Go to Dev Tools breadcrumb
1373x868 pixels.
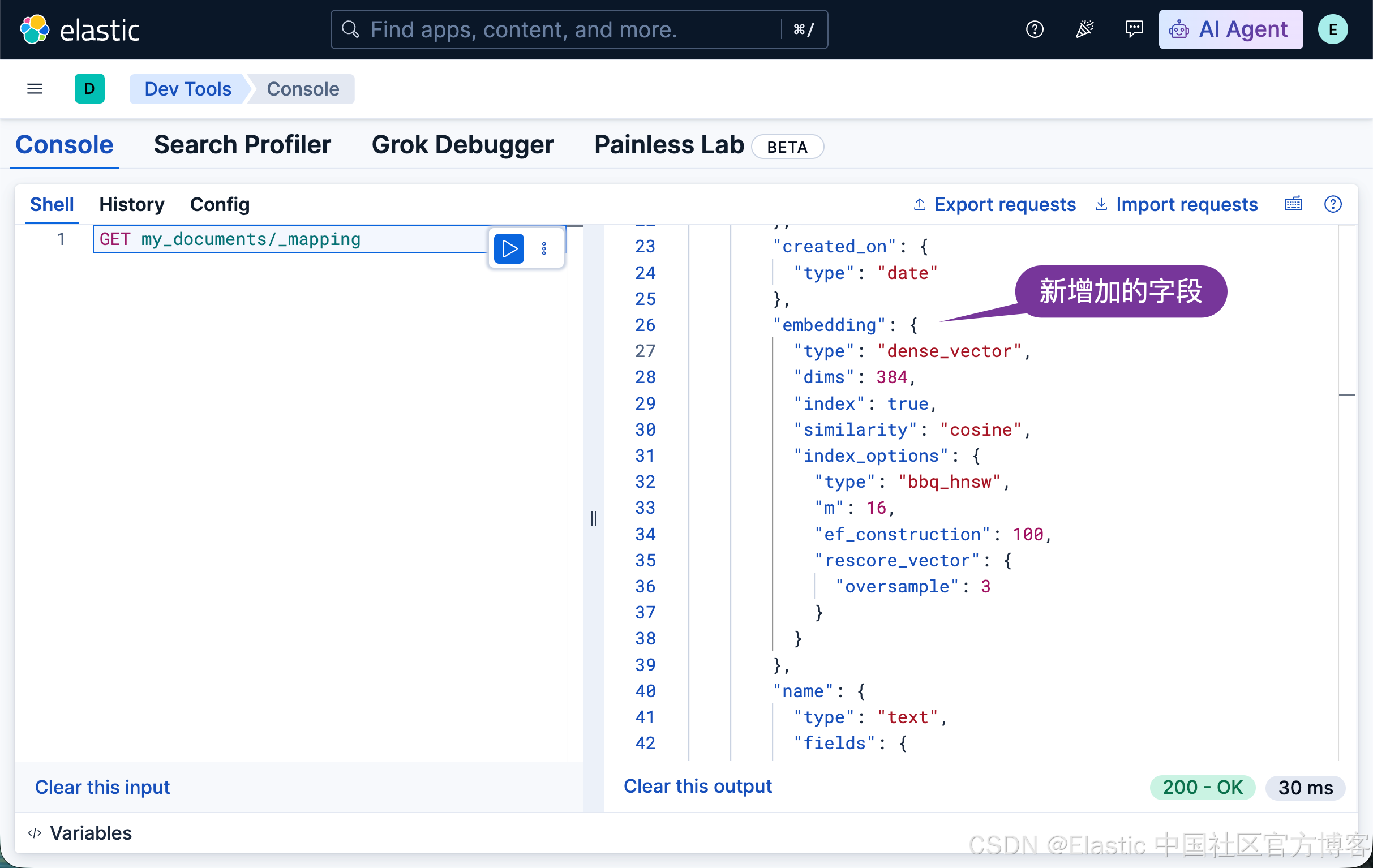(x=187, y=89)
